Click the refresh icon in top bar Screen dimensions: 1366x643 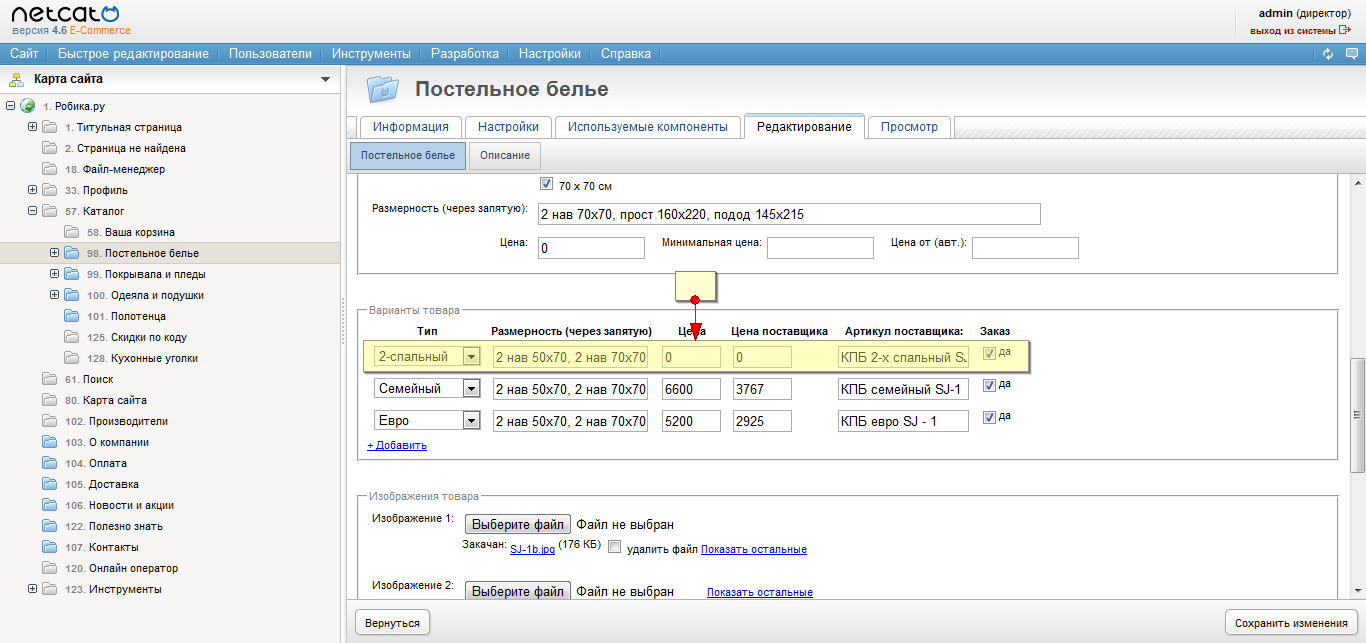pos(1328,54)
